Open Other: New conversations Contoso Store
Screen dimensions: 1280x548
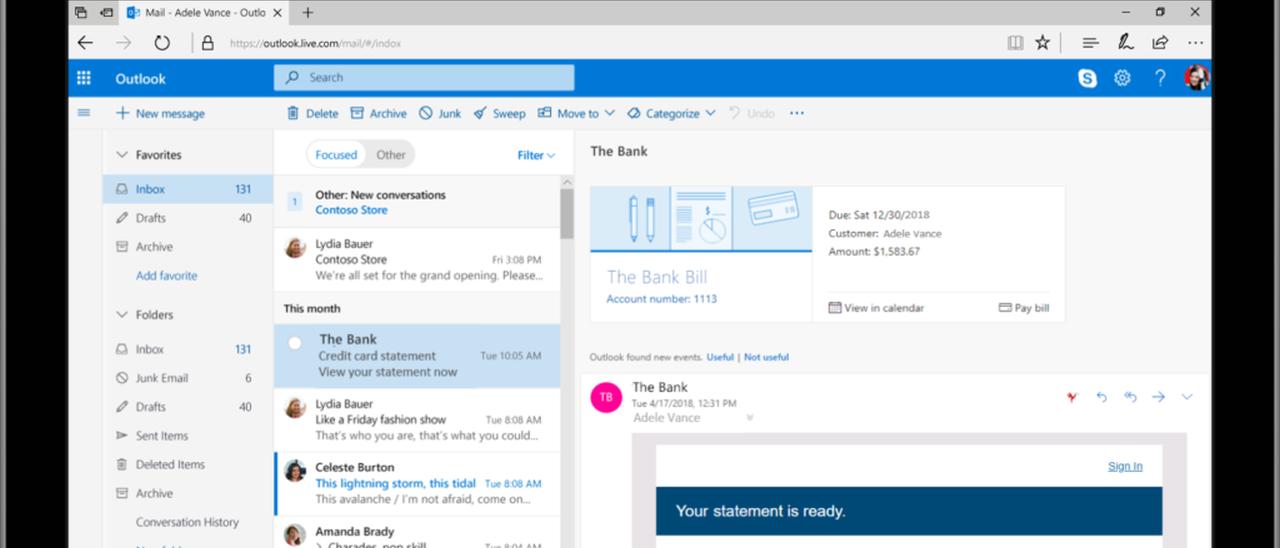click(417, 202)
